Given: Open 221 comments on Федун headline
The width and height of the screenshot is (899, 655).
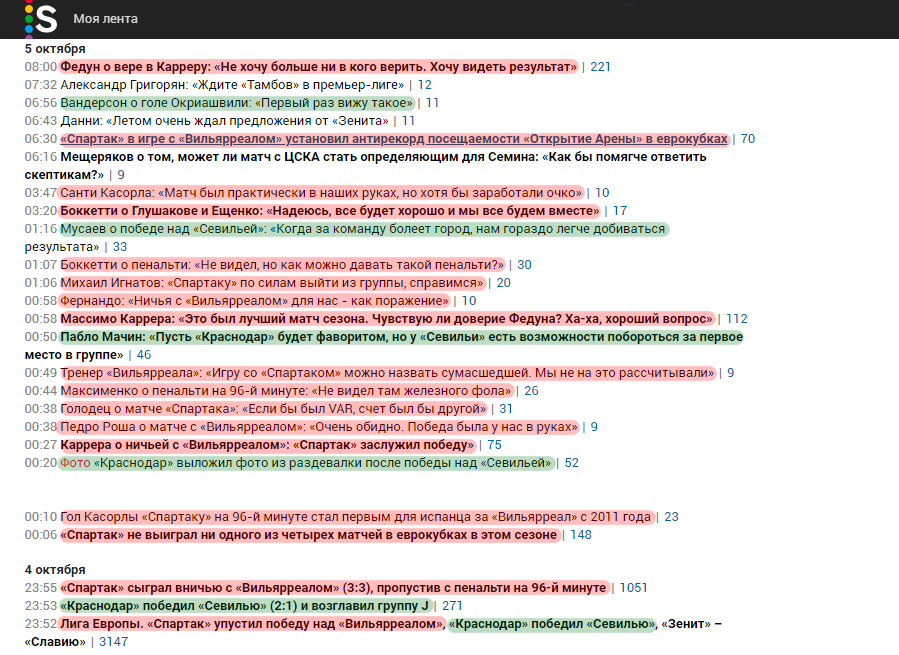Looking at the screenshot, I should pyautogui.click(x=600, y=67).
